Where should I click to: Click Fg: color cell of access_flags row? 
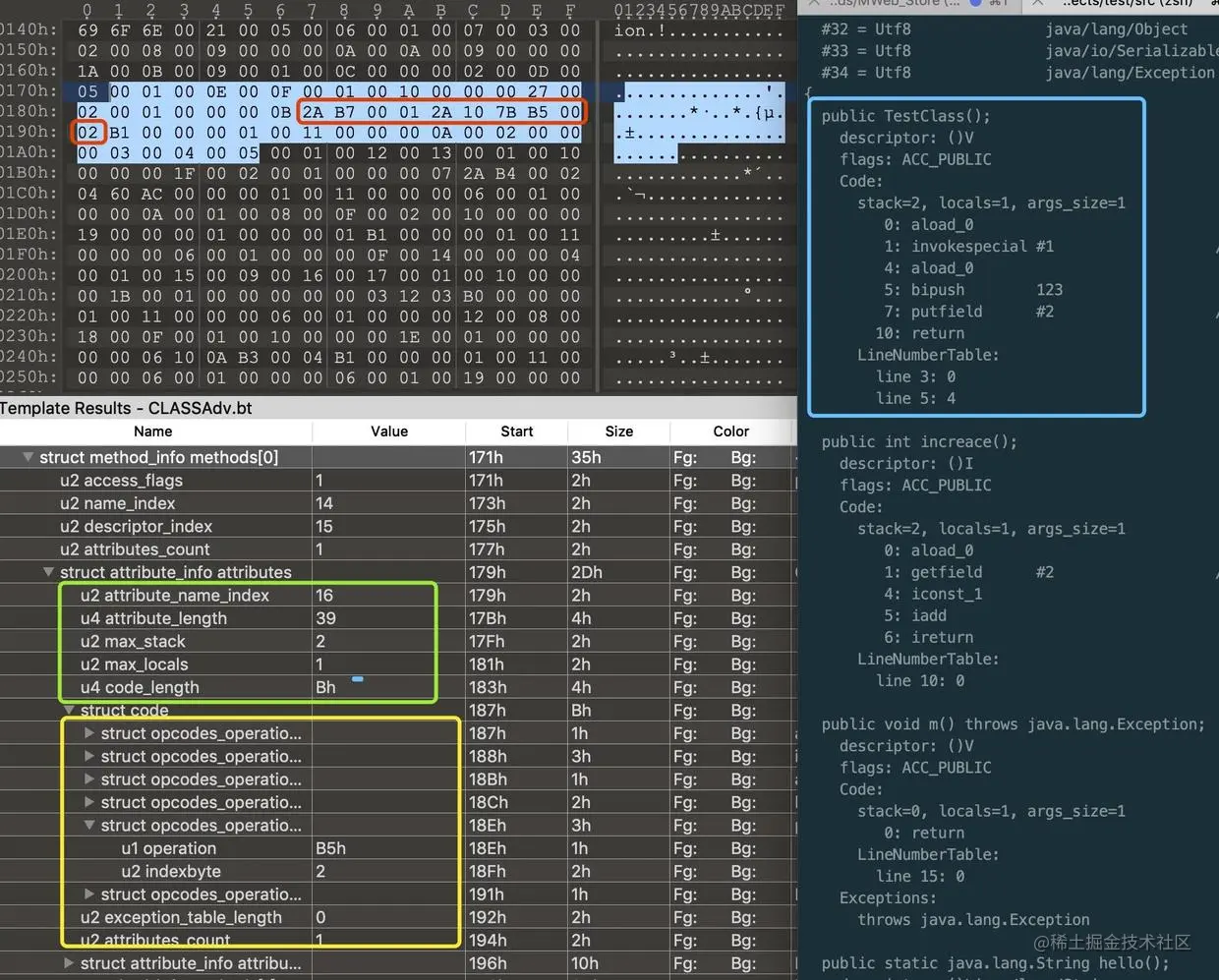[x=685, y=481]
